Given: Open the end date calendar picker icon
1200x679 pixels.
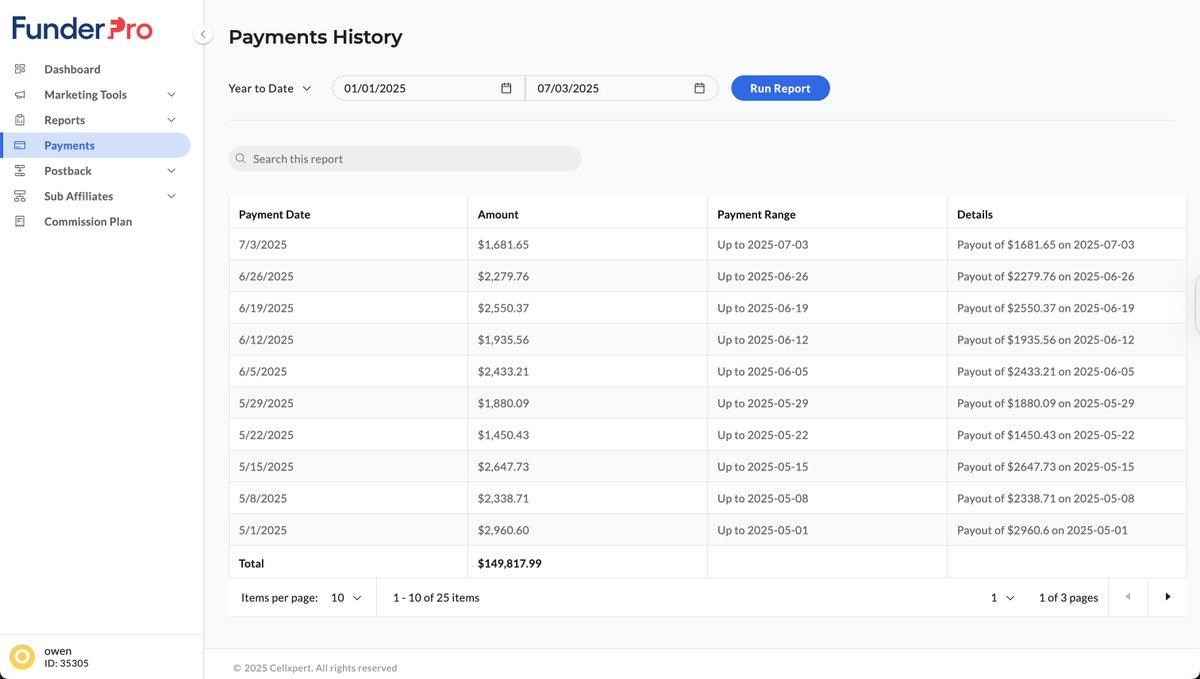Looking at the screenshot, I should pyautogui.click(x=699, y=88).
